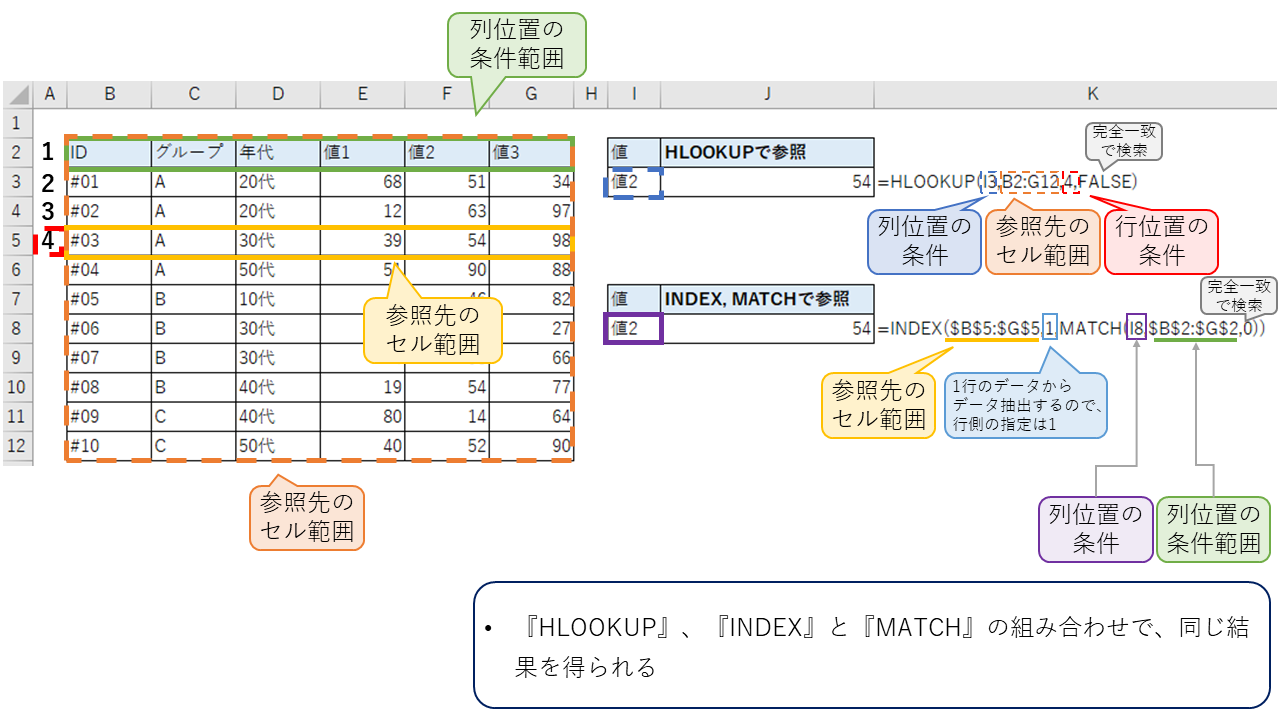The height and width of the screenshot is (720, 1280).
Task: Select cell containing #07
Action: [109, 357]
